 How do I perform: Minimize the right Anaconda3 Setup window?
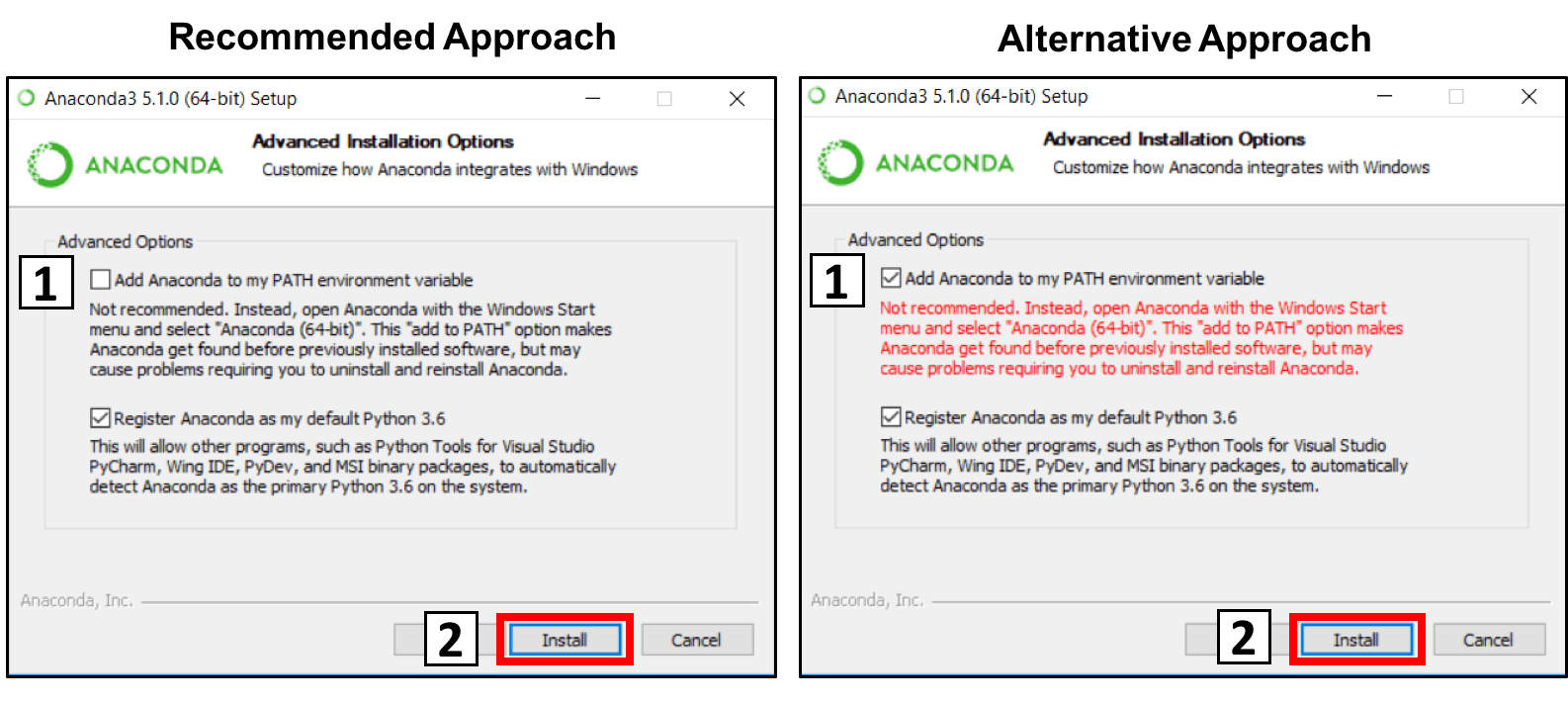pyautogui.click(x=1384, y=96)
